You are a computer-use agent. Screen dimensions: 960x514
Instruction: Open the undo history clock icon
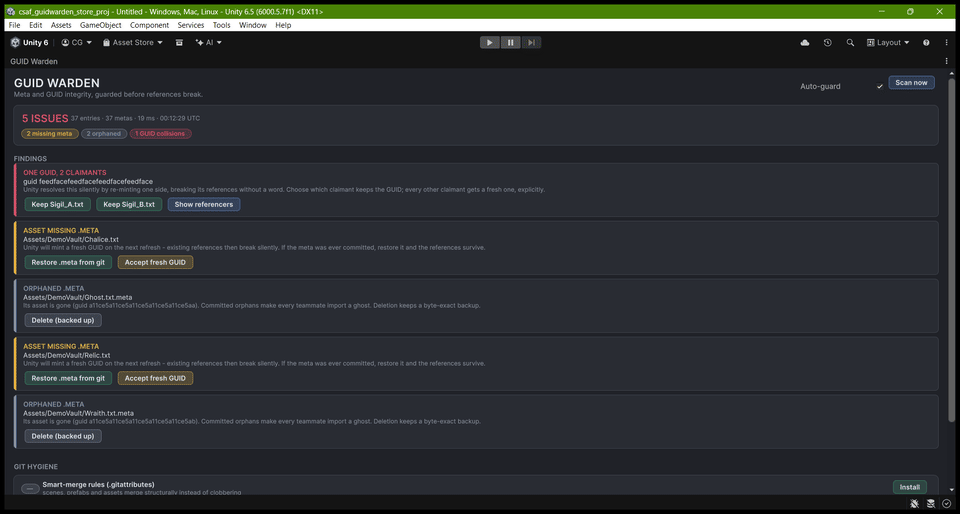point(828,42)
